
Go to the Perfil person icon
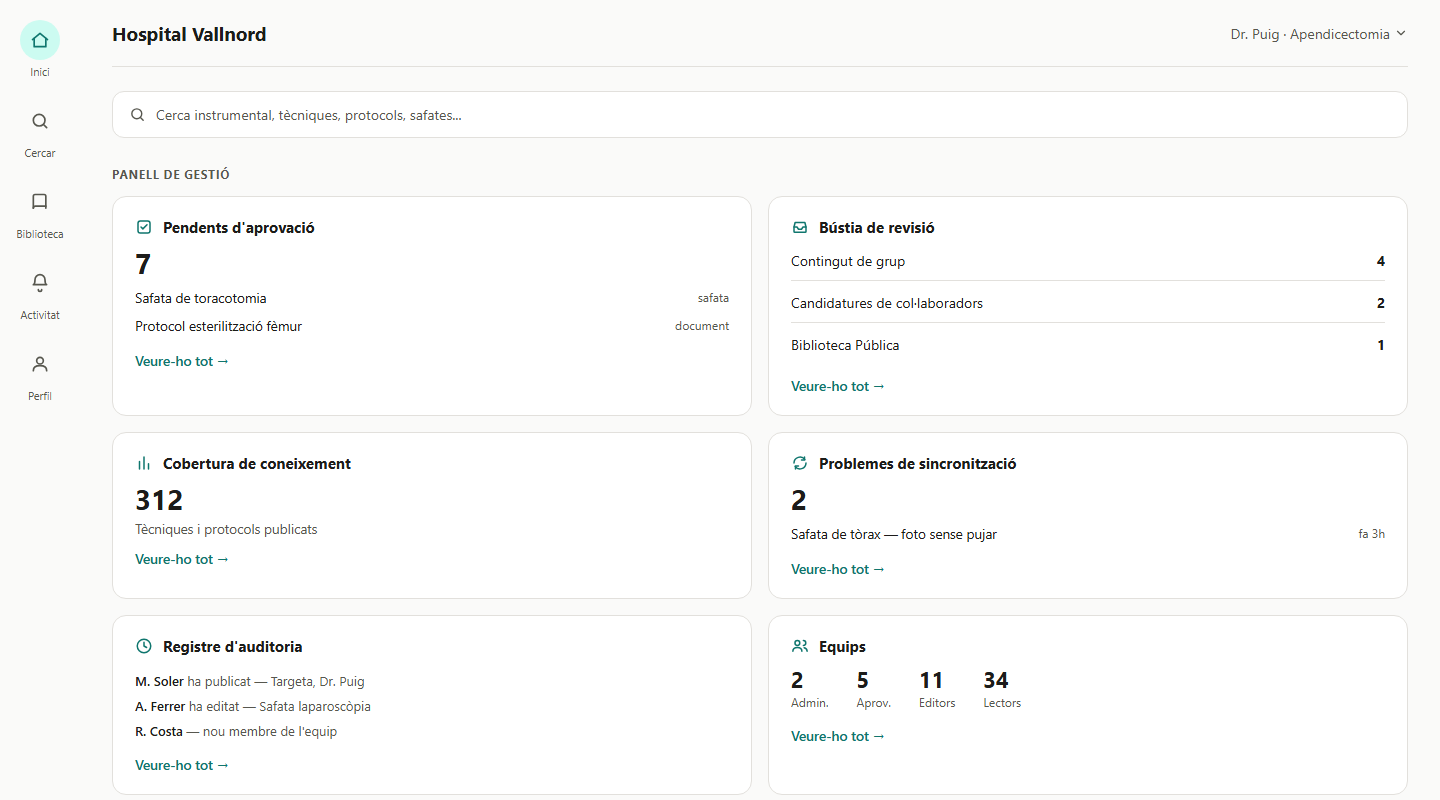coord(40,364)
